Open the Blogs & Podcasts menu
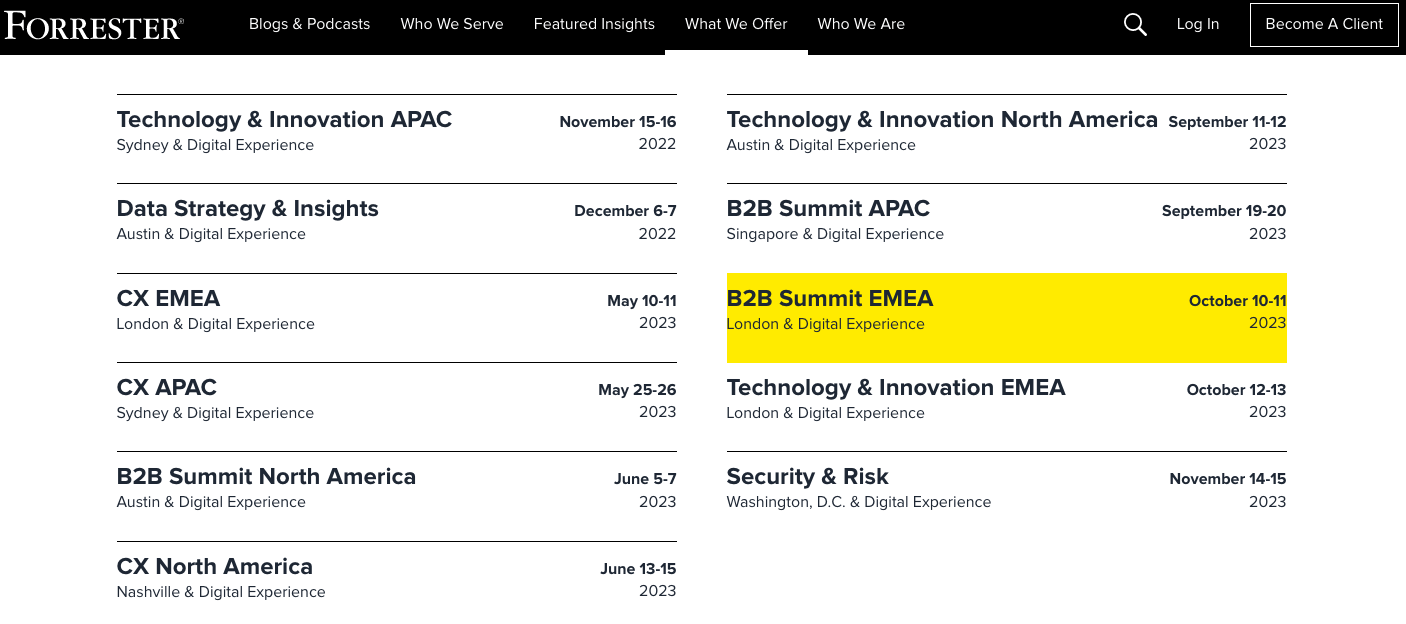 point(309,24)
